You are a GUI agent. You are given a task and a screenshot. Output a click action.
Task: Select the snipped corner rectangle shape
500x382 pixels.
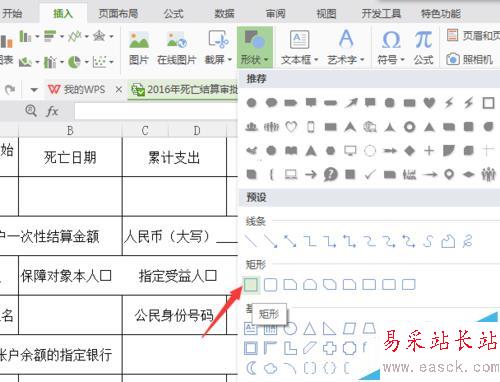coord(290,285)
